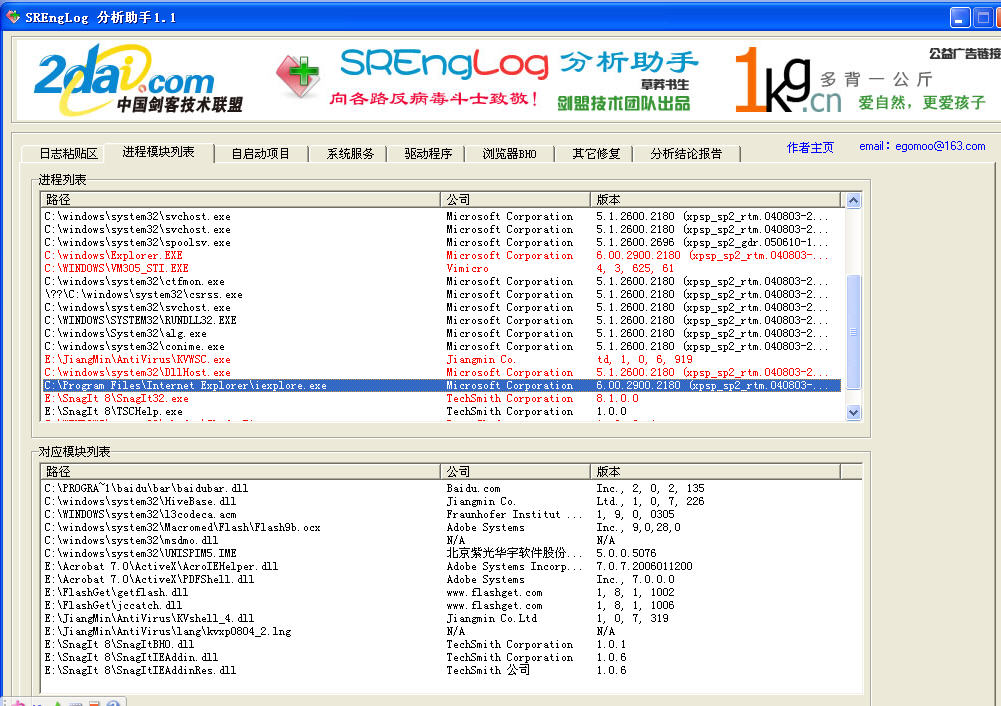Sort process list by 版本 column header
The width and height of the screenshot is (1001, 706).
point(715,200)
